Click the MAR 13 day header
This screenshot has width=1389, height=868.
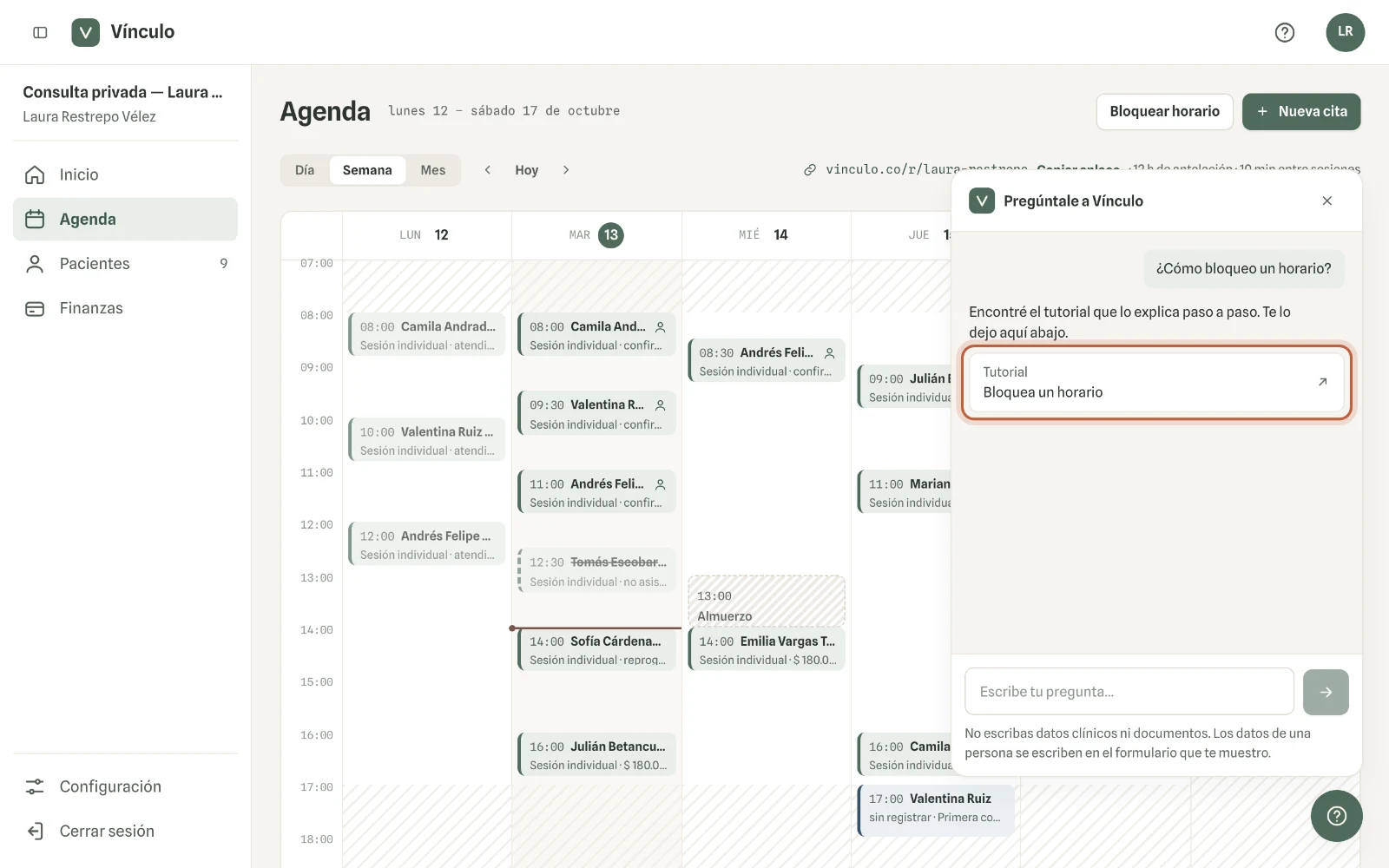[x=596, y=235]
